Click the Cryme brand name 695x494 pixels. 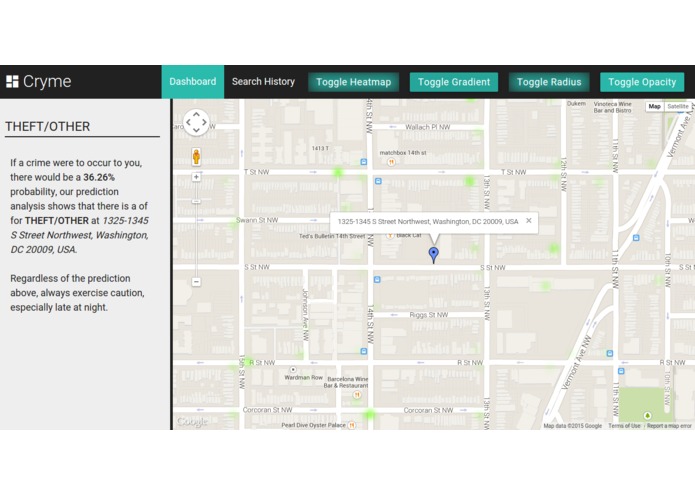47,82
